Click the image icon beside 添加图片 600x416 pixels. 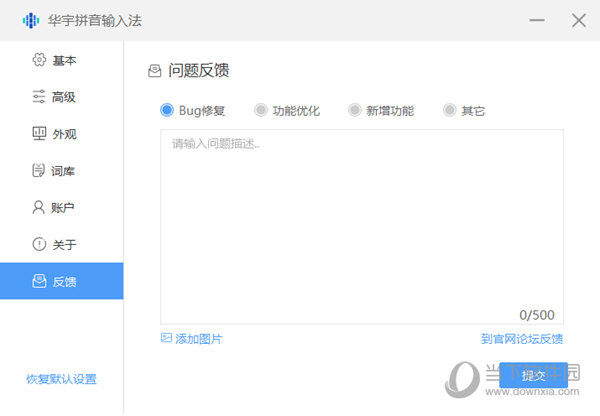click(x=166, y=338)
